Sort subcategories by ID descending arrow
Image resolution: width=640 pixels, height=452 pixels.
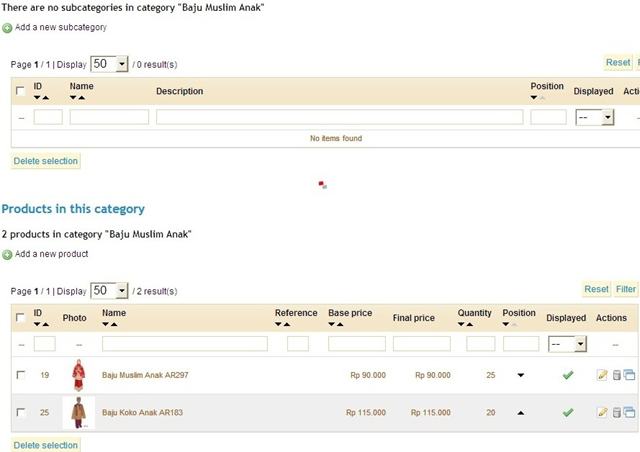(37, 98)
